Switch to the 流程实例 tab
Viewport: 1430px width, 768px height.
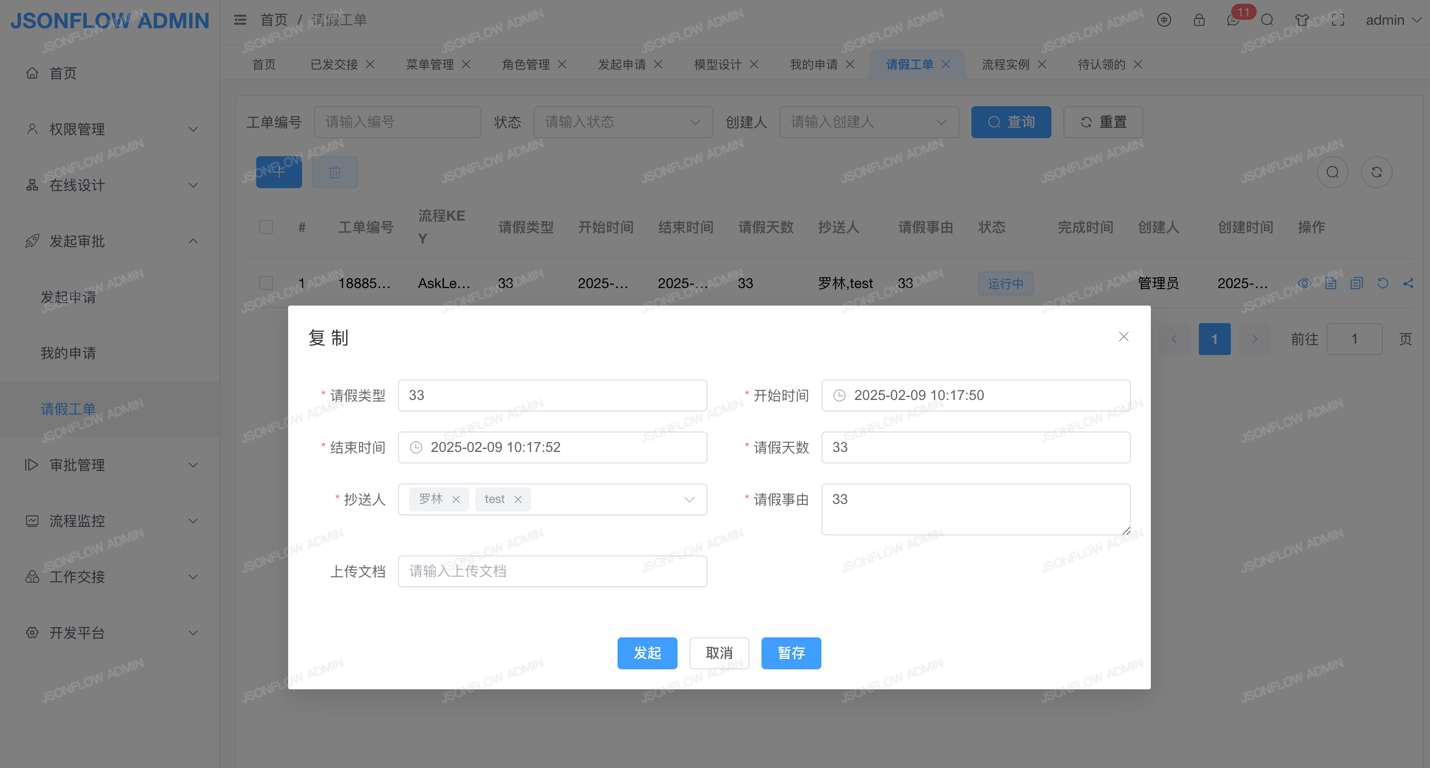(1005, 64)
